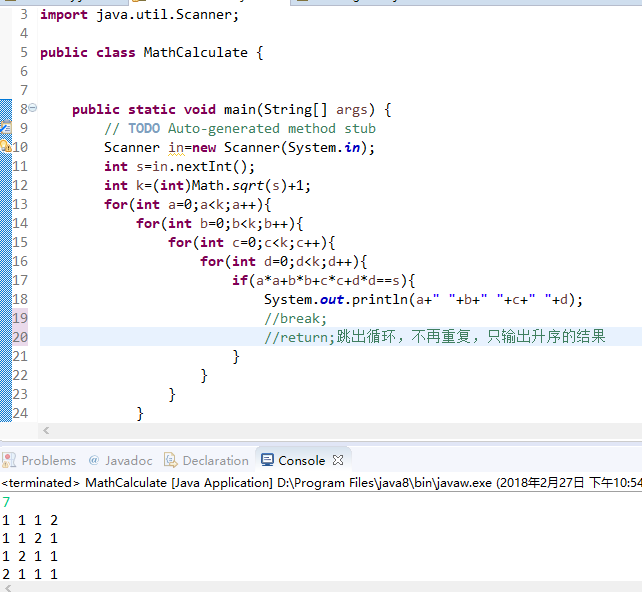Collapse the main method fold marker
Screen dimensions: 642x592
[x=33, y=108]
